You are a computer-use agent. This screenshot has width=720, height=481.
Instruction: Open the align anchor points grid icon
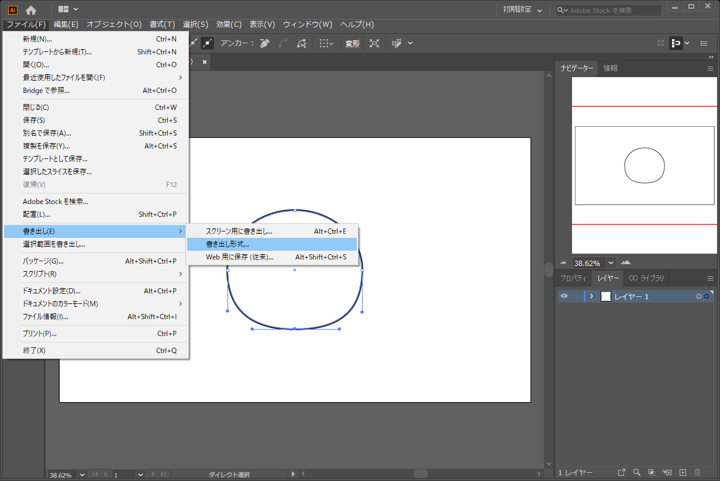pos(326,43)
